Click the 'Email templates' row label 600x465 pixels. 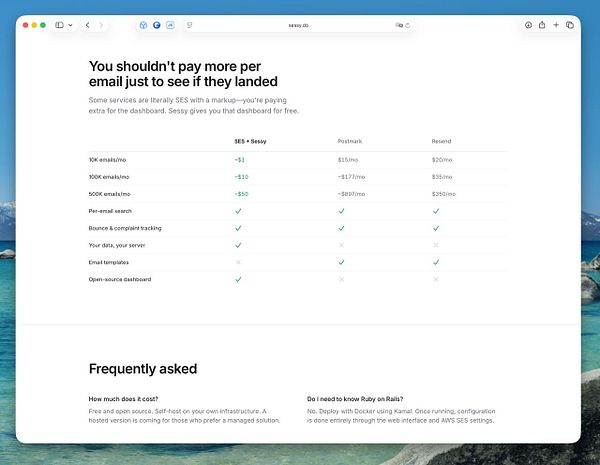click(108, 262)
